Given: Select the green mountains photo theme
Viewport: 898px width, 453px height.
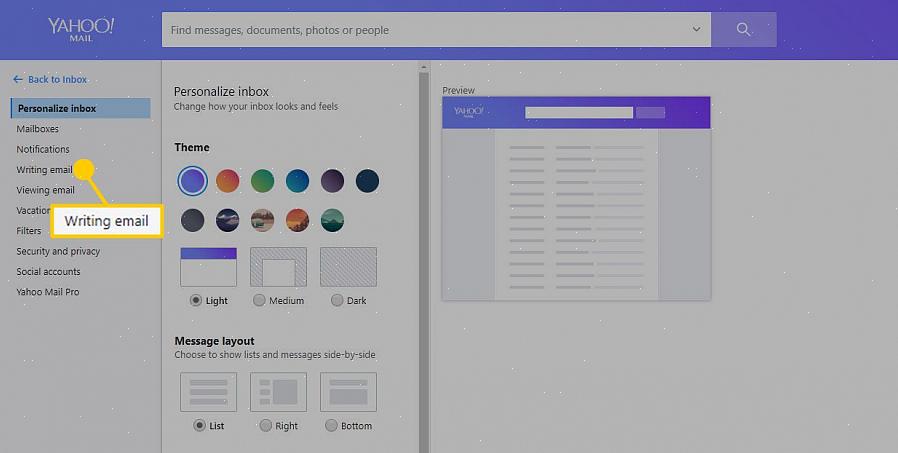Looking at the screenshot, I should [x=332, y=220].
